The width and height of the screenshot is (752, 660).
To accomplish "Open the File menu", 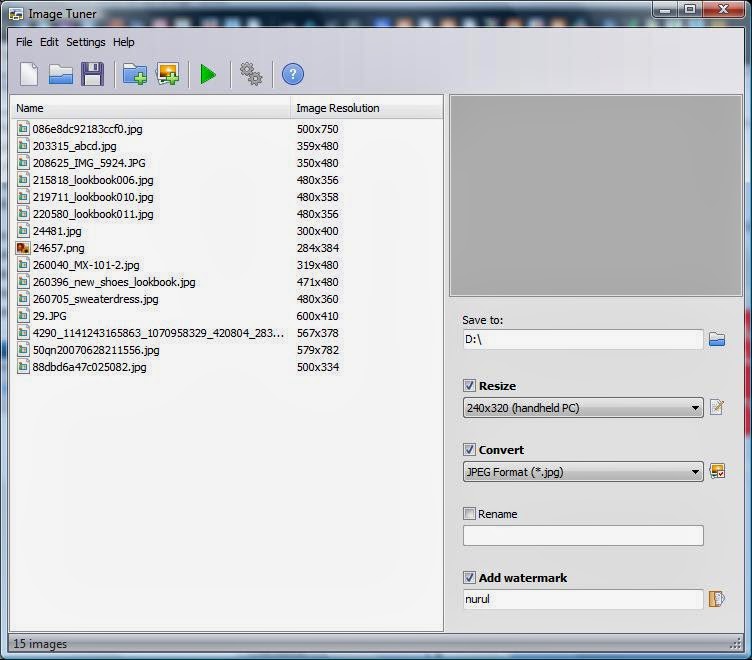I will [24, 42].
